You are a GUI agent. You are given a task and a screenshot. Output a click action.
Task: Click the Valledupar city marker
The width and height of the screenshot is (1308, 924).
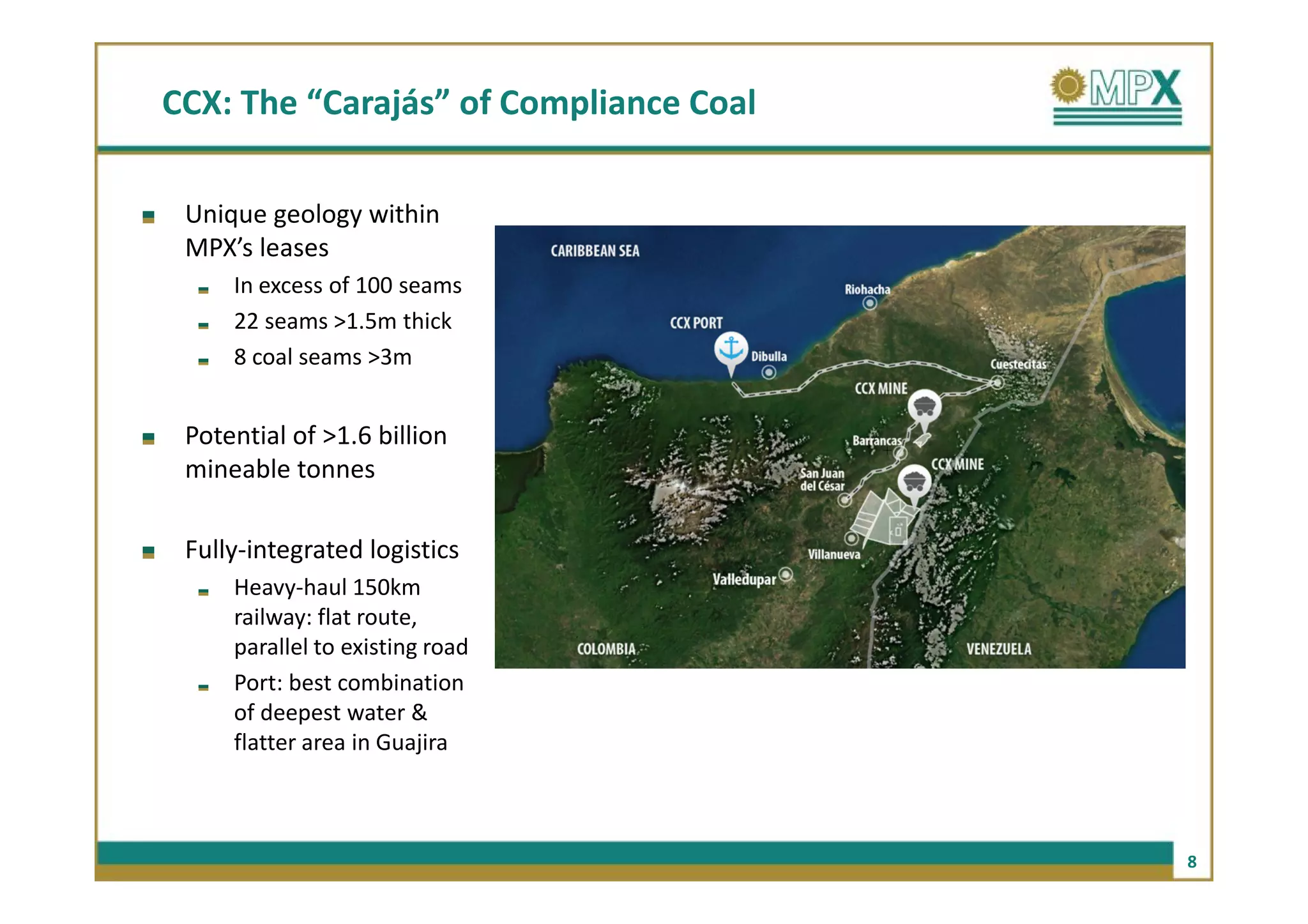pyautogui.click(x=786, y=574)
